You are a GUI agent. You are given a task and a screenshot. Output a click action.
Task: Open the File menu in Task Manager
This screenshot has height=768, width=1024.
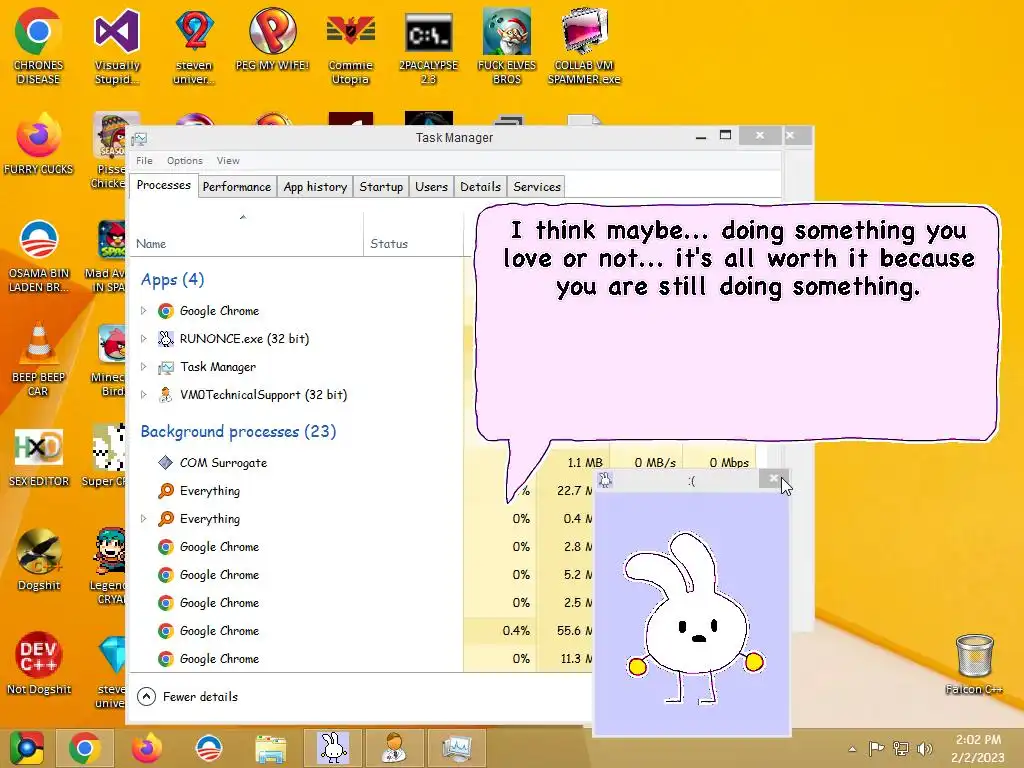pos(144,161)
